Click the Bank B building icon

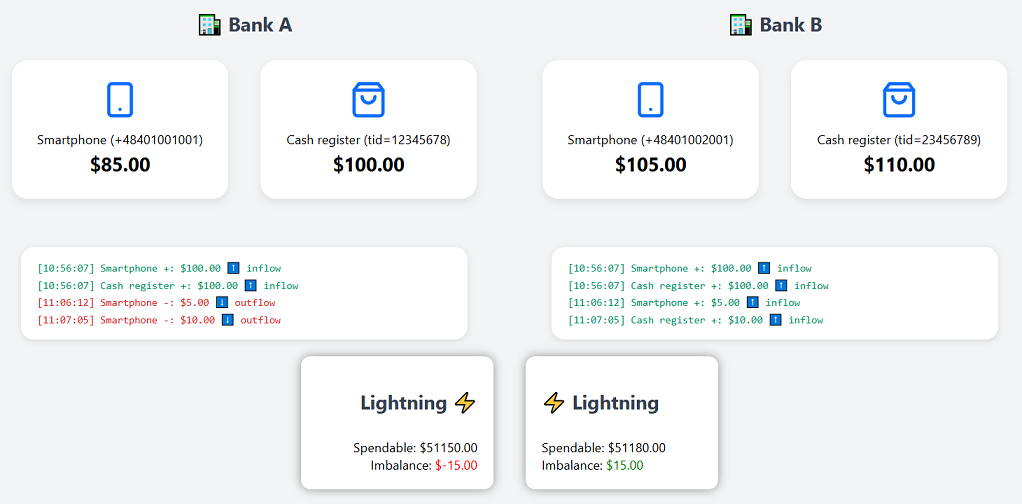(x=740, y=25)
